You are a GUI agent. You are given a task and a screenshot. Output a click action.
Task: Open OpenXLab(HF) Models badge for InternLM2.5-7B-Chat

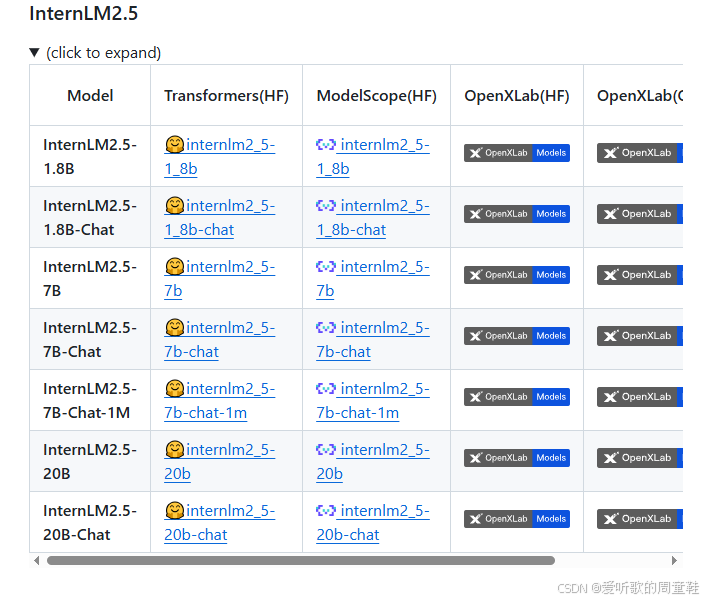point(517,336)
